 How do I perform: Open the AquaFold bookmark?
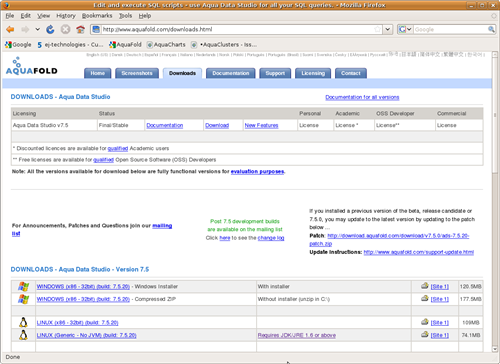click(125, 44)
